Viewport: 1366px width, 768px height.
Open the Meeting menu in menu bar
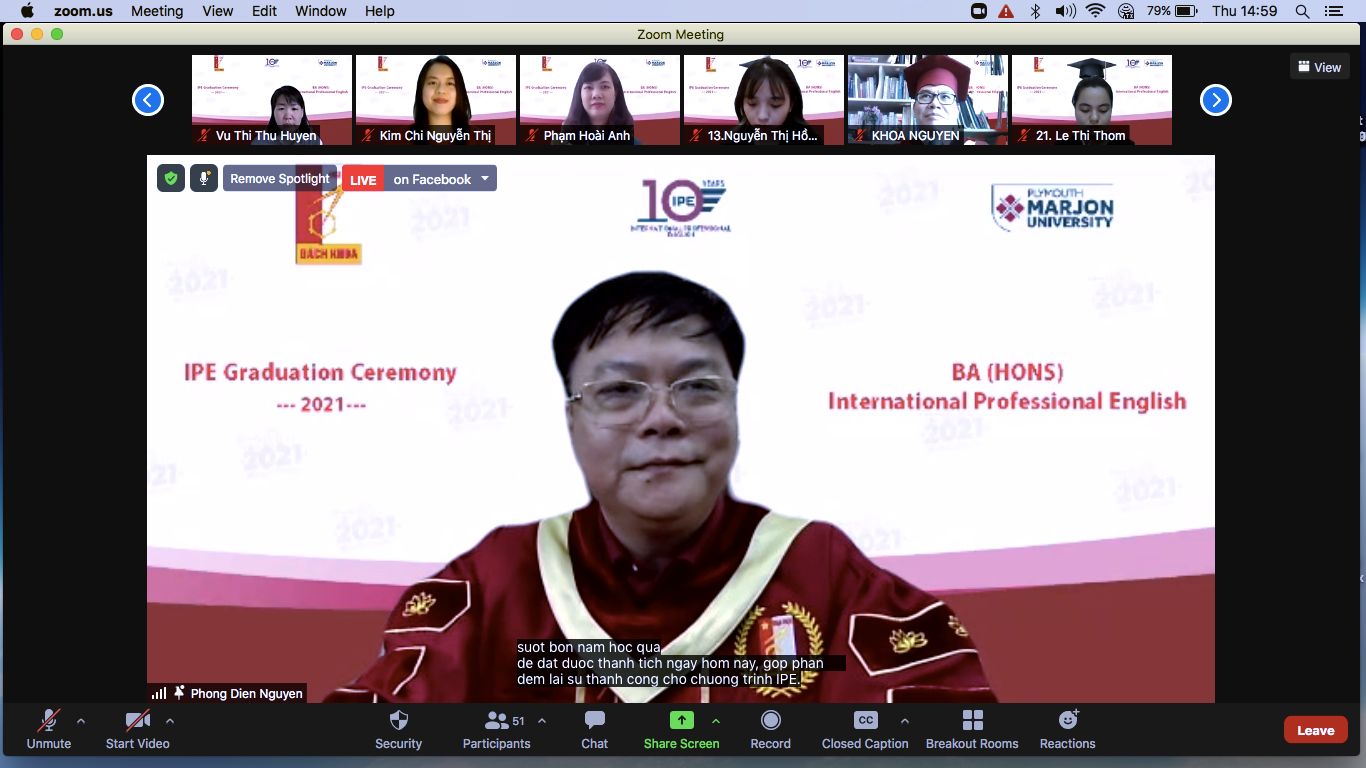click(157, 11)
